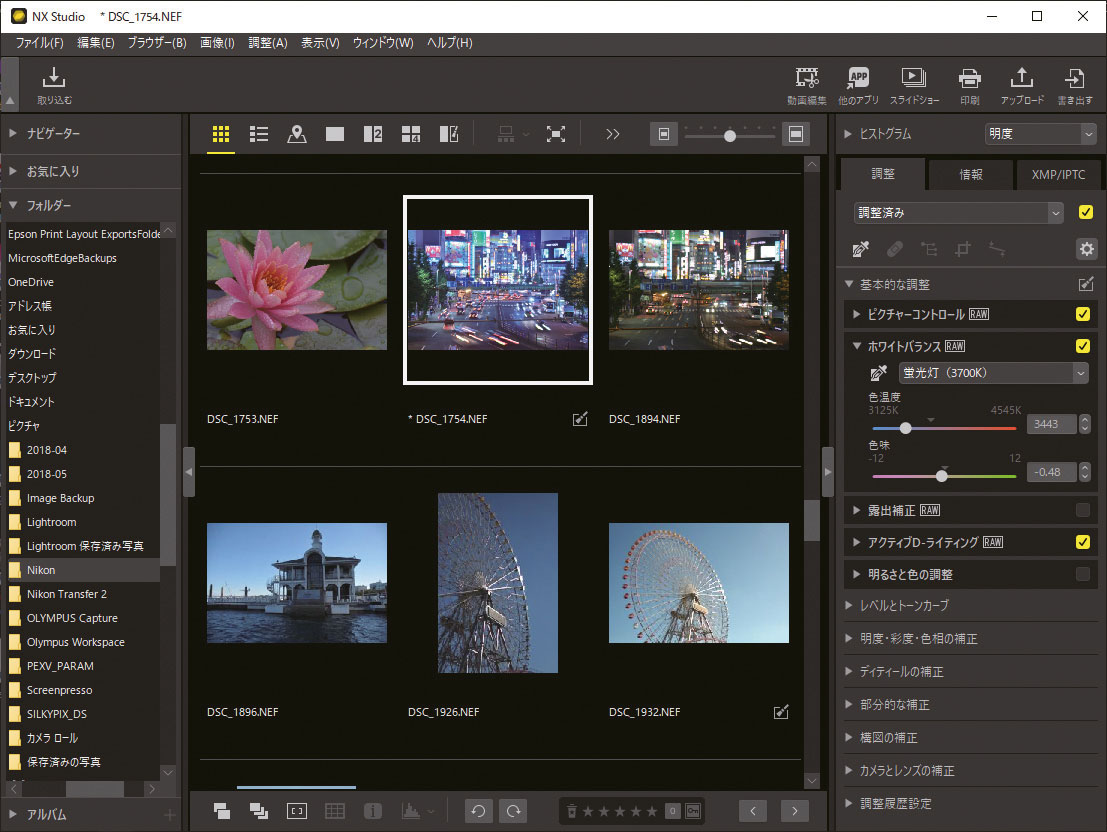Rotate image counterclockwise in bottom toolbar
Screen dimensions: 1107x832
click(x=478, y=811)
